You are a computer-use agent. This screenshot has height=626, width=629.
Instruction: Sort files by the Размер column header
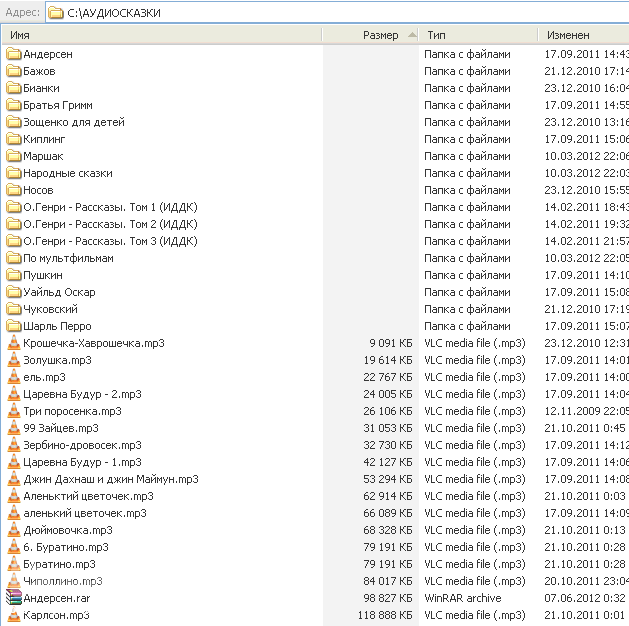coord(380,35)
